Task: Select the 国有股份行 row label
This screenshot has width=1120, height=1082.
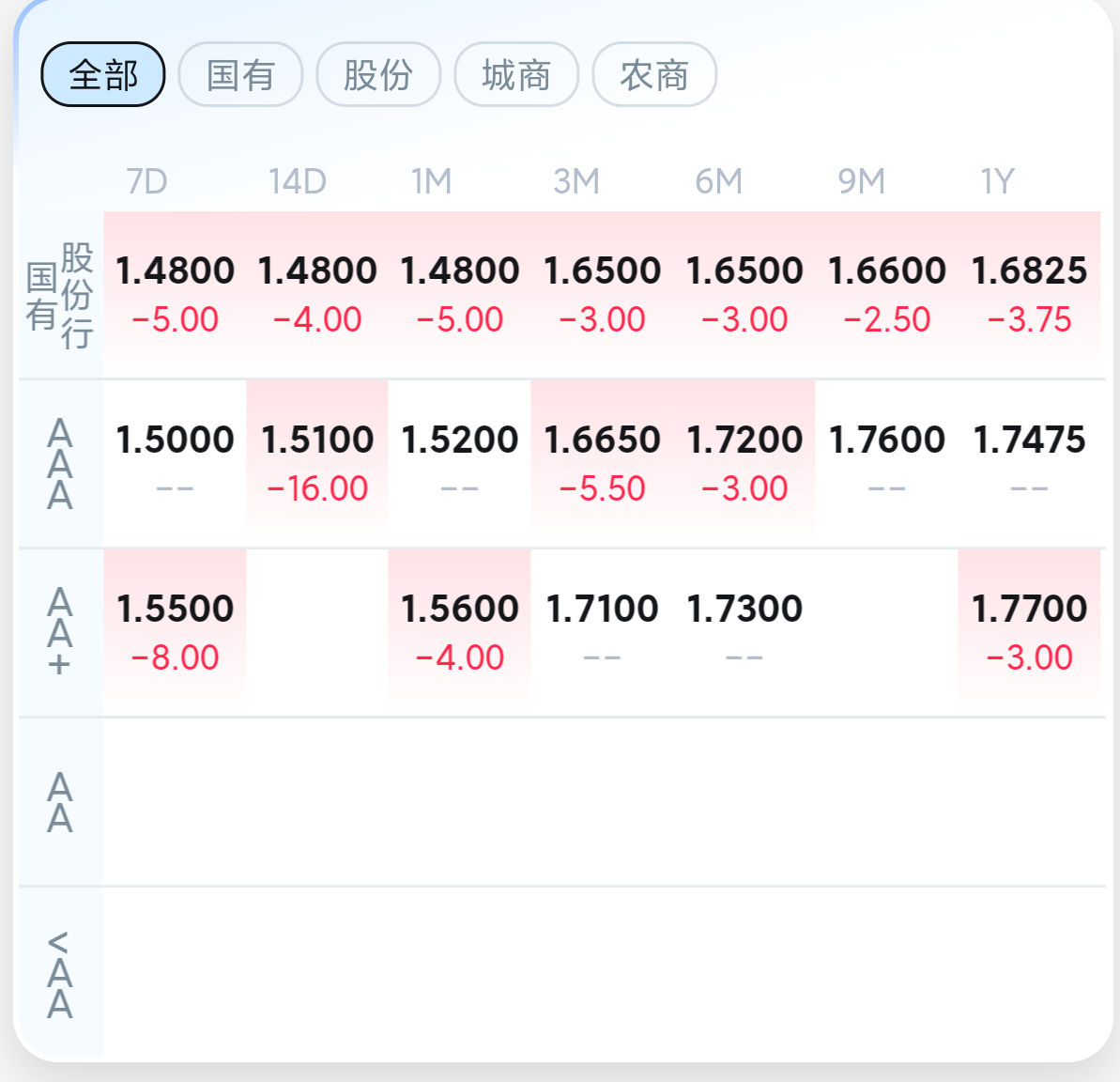Action: (x=60, y=295)
